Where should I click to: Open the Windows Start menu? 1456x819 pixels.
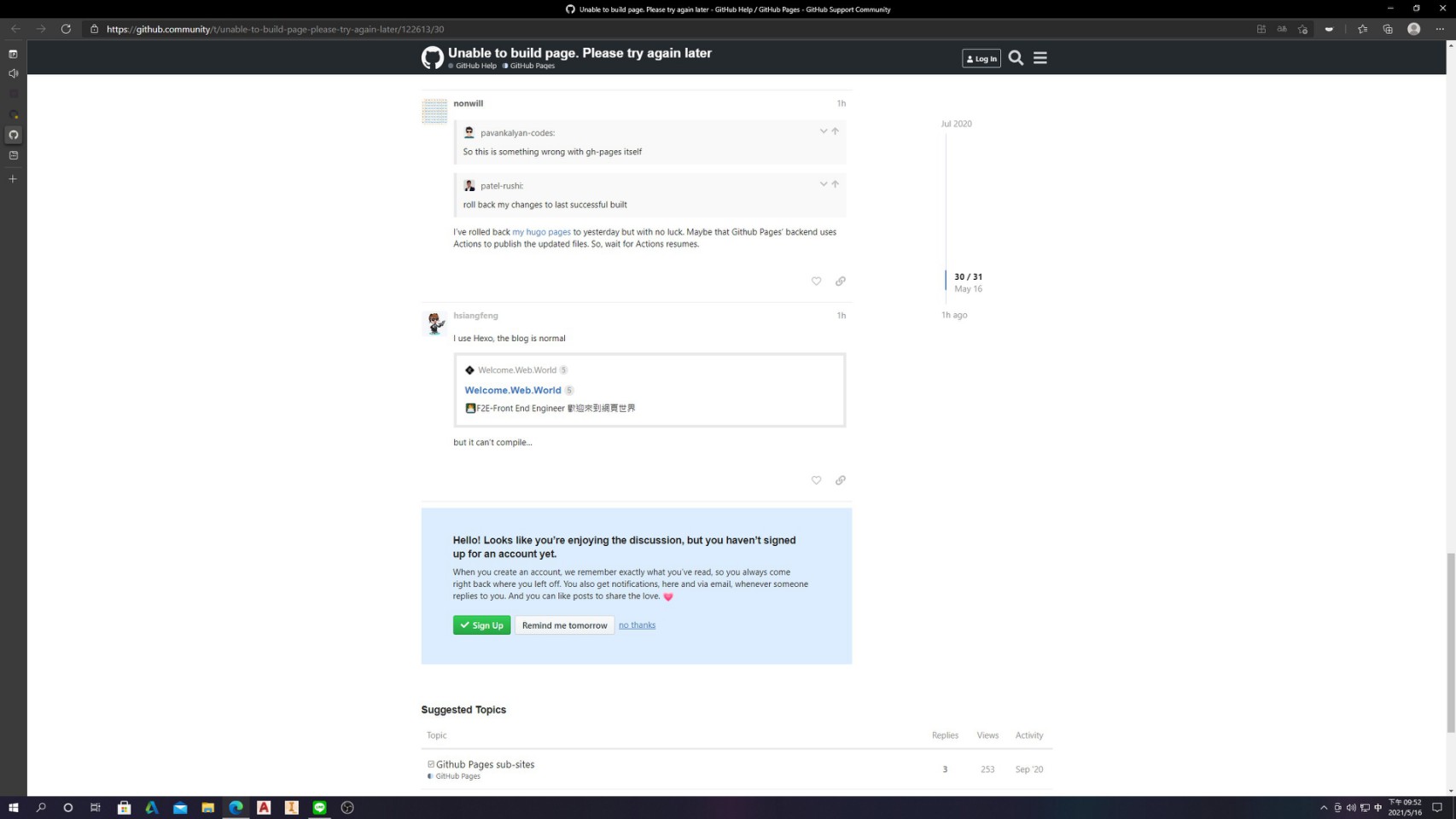point(13,808)
